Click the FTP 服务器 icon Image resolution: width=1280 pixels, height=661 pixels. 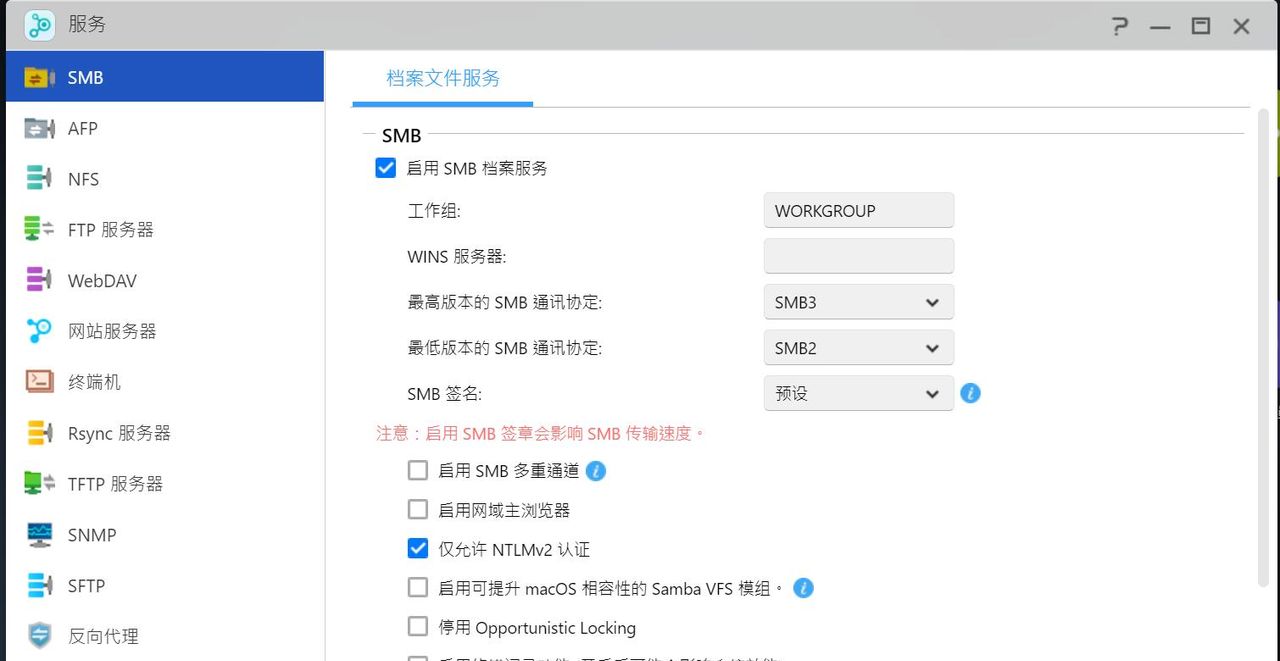pos(39,229)
